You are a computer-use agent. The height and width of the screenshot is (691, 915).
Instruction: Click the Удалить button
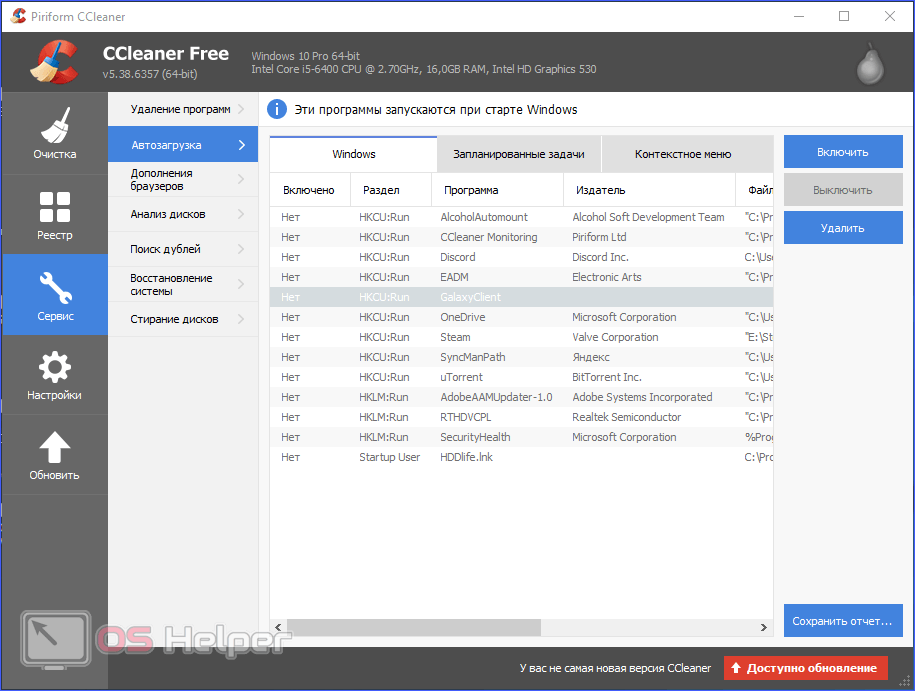click(843, 228)
